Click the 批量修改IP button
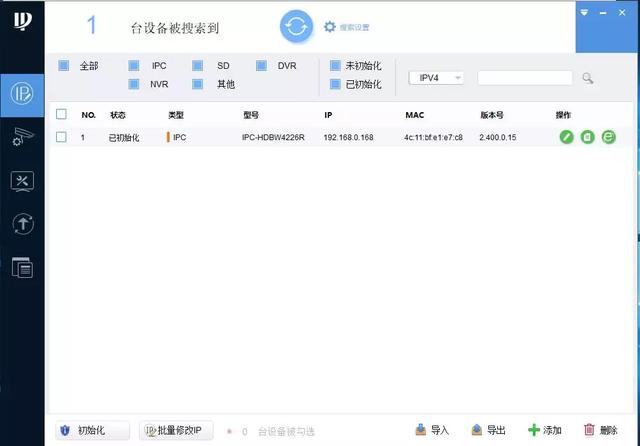Screen dimensions: 640x446 coord(176,430)
